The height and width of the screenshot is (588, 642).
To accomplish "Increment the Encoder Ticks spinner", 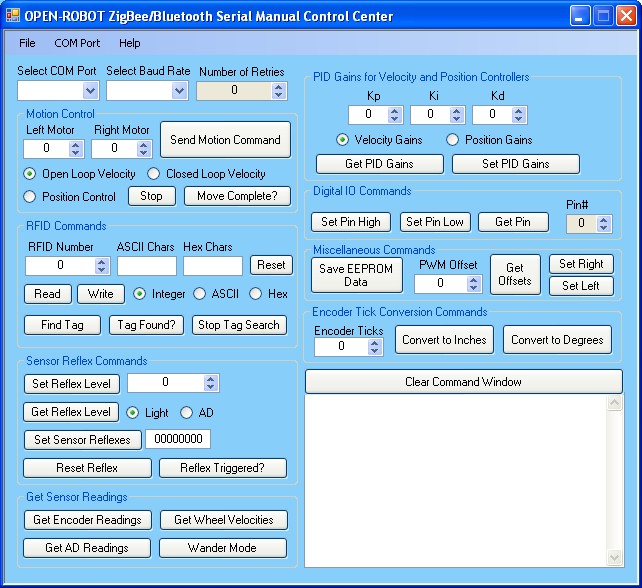I will click(x=374, y=342).
